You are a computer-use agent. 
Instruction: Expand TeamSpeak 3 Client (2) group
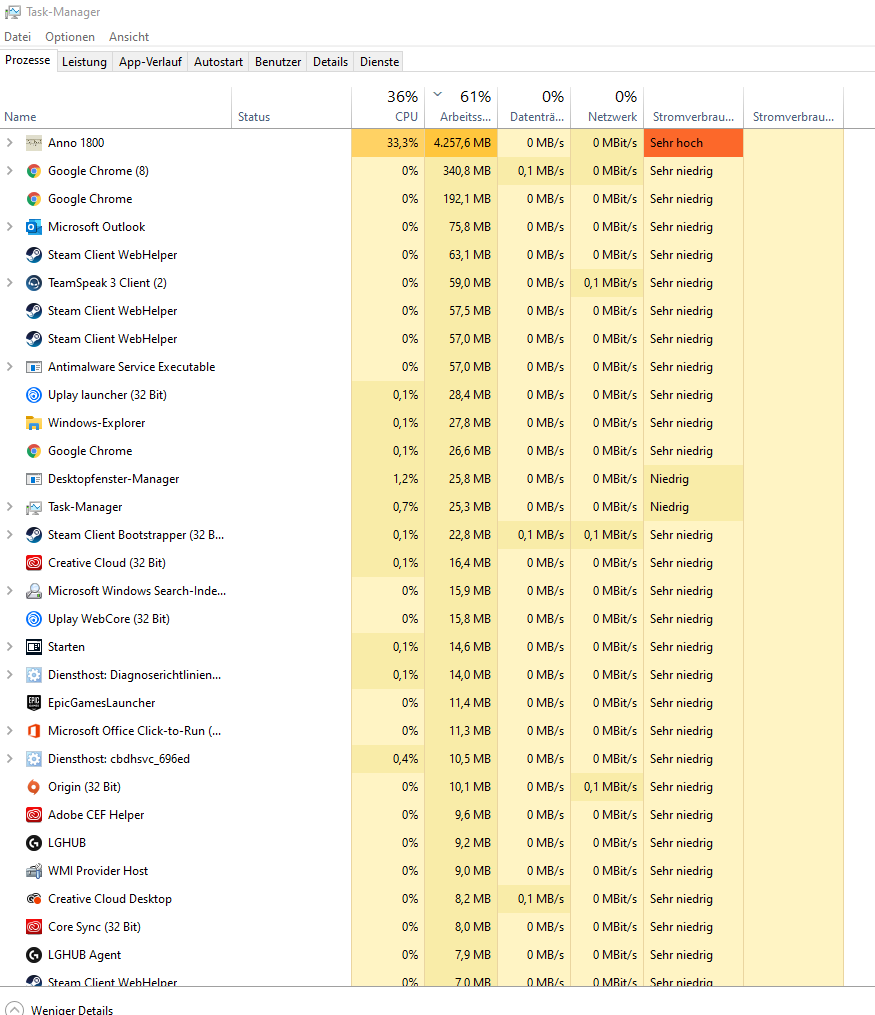(9, 283)
